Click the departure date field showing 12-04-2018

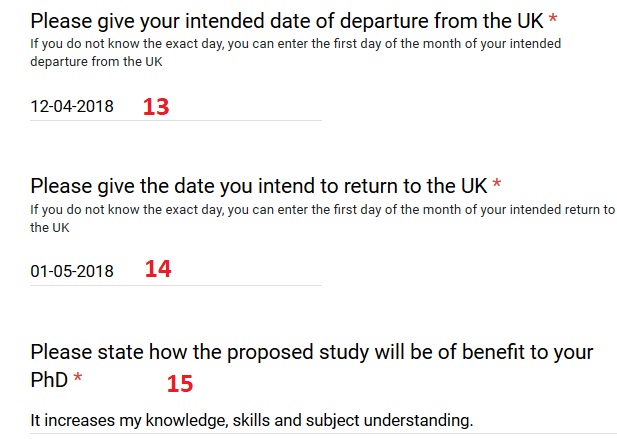pos(175,106)
